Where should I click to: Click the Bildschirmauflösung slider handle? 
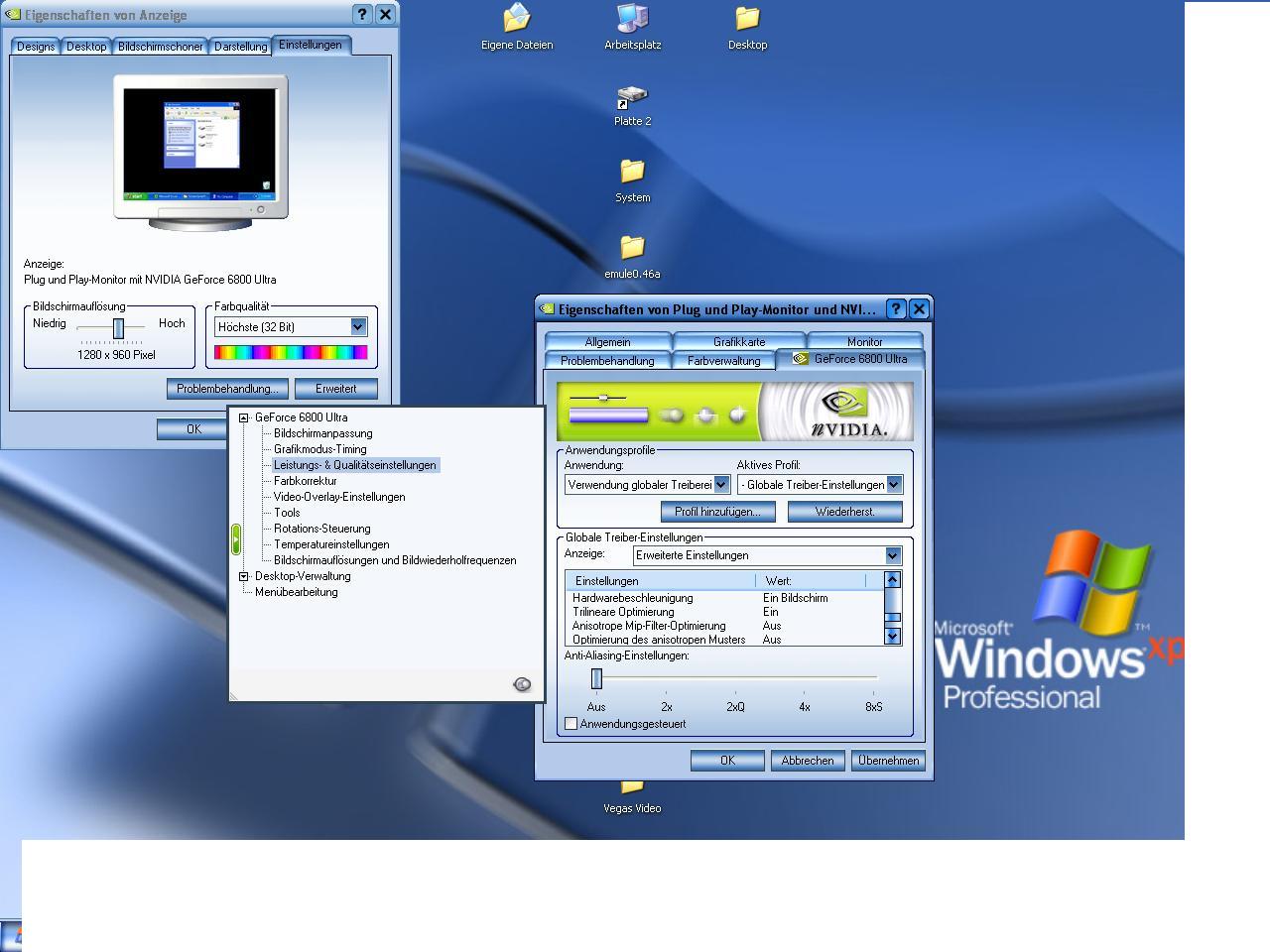[x=118, y=328]
